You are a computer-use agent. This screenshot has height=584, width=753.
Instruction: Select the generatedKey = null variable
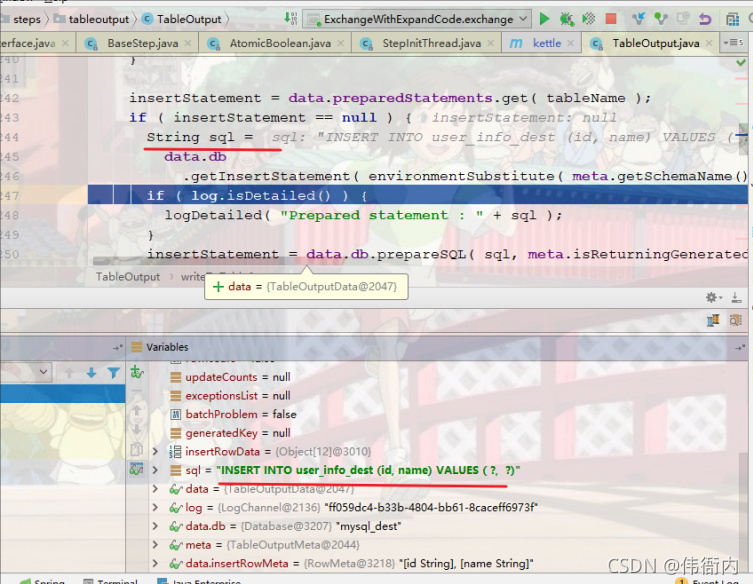(x=231, y=433)
